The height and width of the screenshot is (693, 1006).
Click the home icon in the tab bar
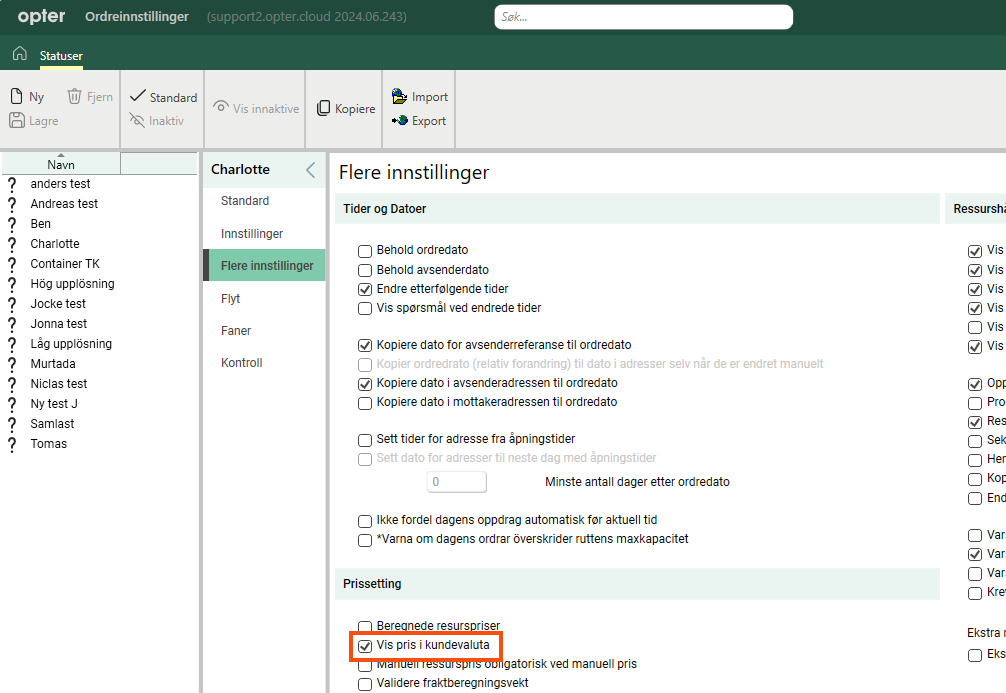19,55
